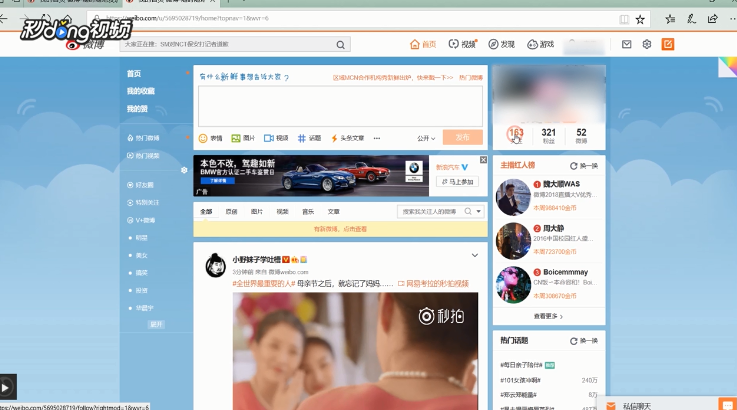This screenshot has height=410, width=737.
Task: Click the browser share icon
Action: click(713, 19)
